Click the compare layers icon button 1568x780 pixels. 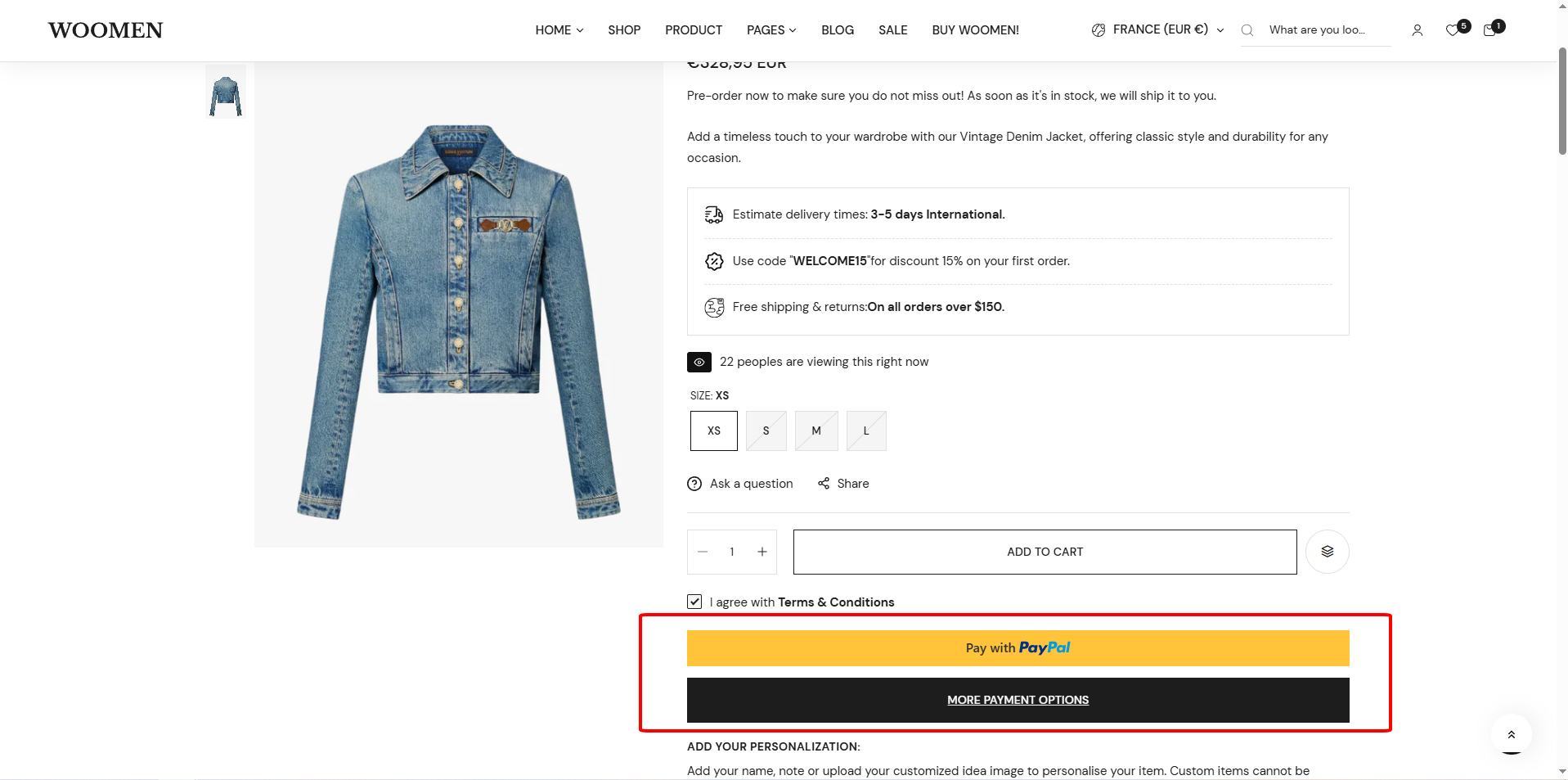tap(1327, 552)
